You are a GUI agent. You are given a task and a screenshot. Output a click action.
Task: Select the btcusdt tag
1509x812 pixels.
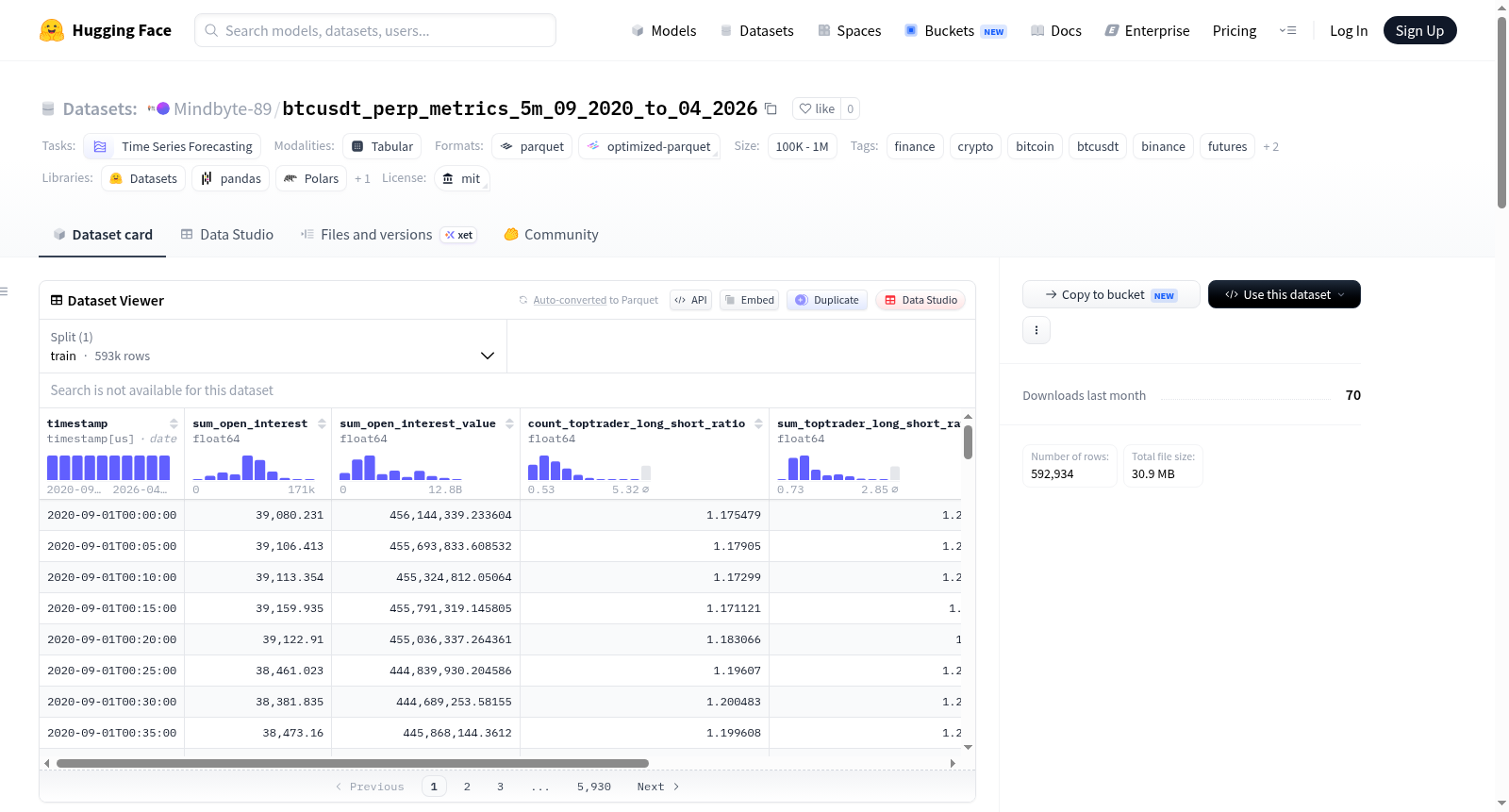(1098, 146)
